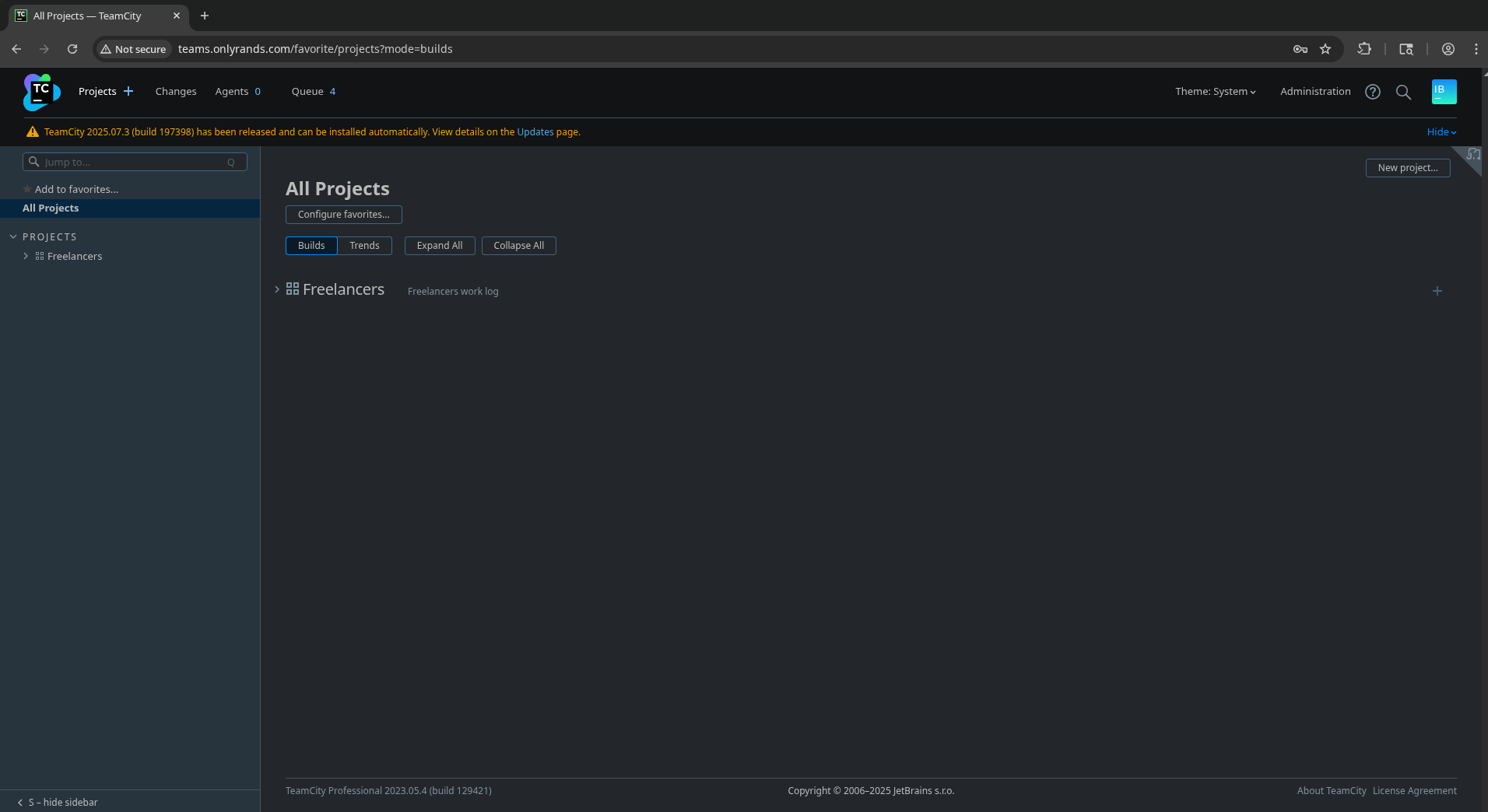Click the New project... button
Image resolution: width=1488 pixels, height=812 pixels.
tap(1407, 168)
